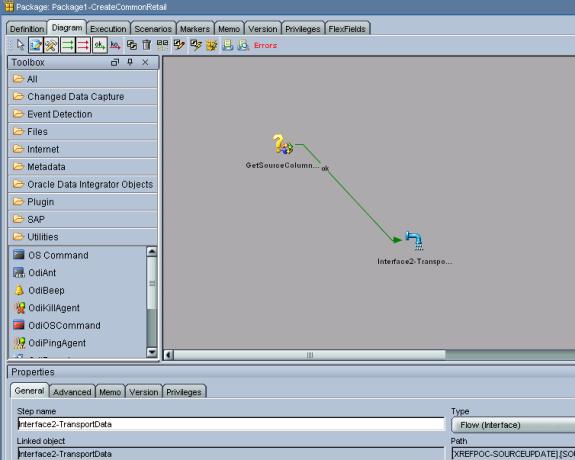Expand the Plugin toolbox folder

(83, 202)
